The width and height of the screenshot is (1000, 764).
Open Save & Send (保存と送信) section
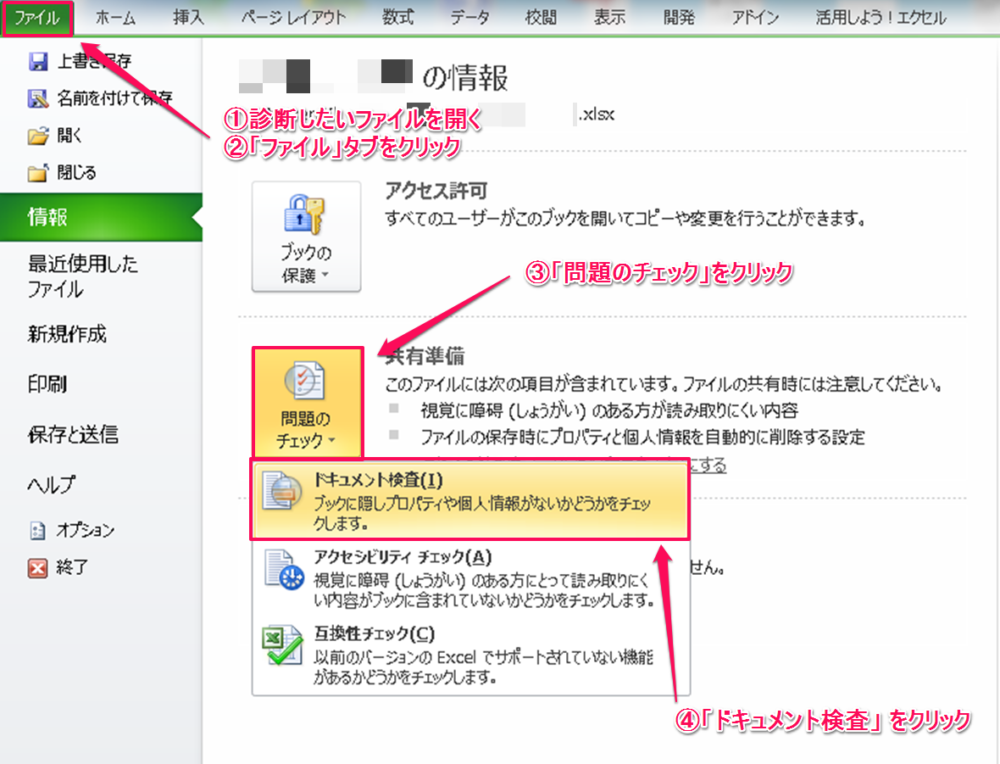tap(72, 434)
